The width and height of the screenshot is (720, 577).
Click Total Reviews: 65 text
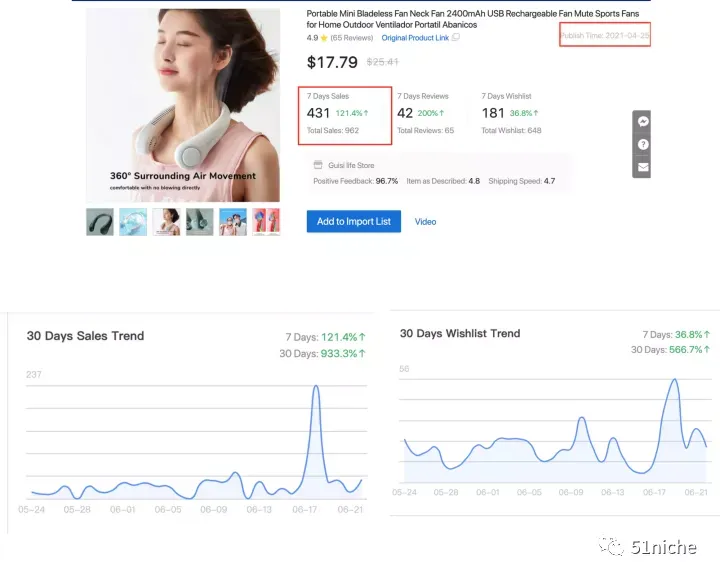426,130
